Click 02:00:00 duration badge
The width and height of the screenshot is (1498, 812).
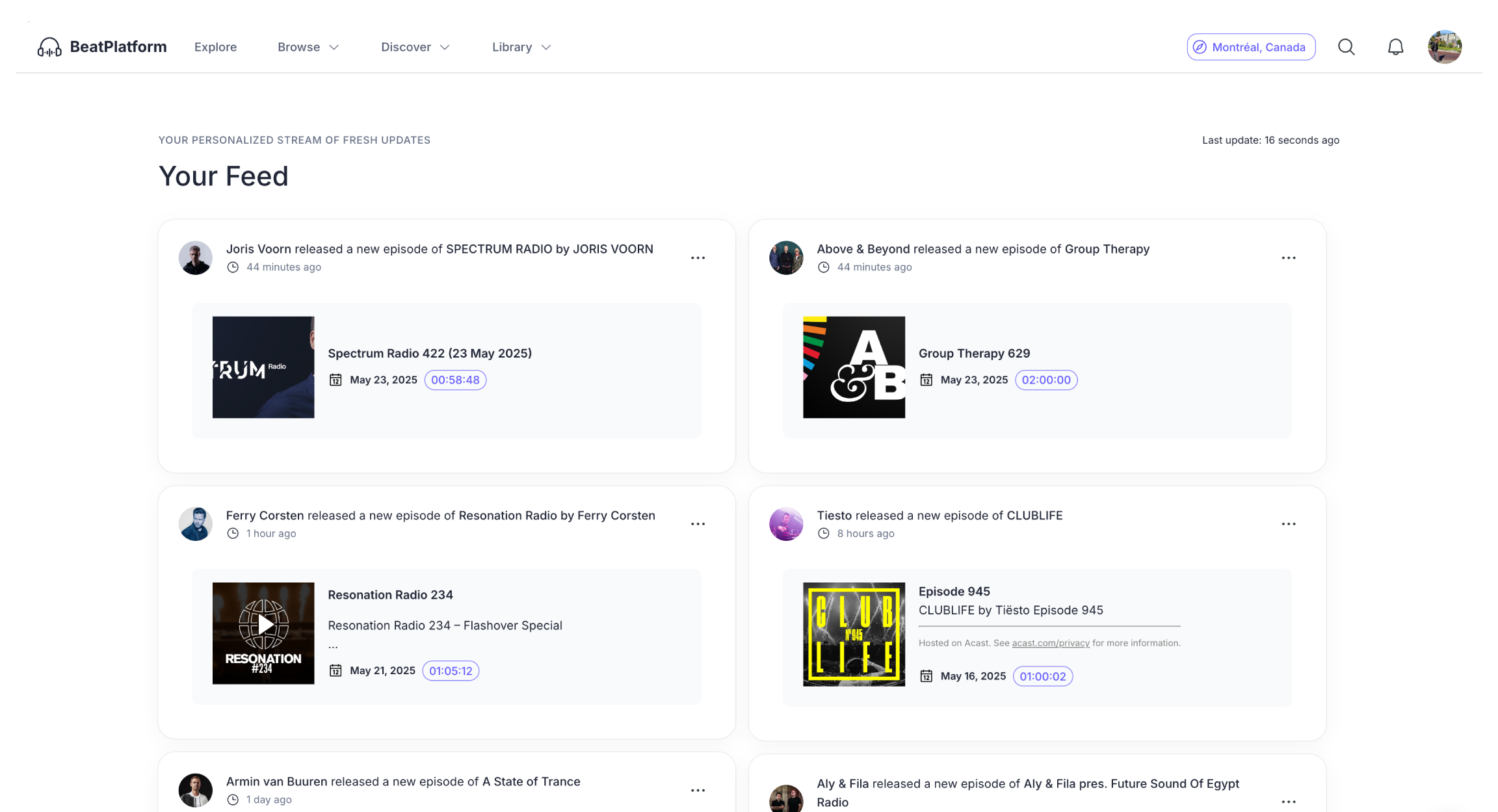click(x=1046, y=380)
